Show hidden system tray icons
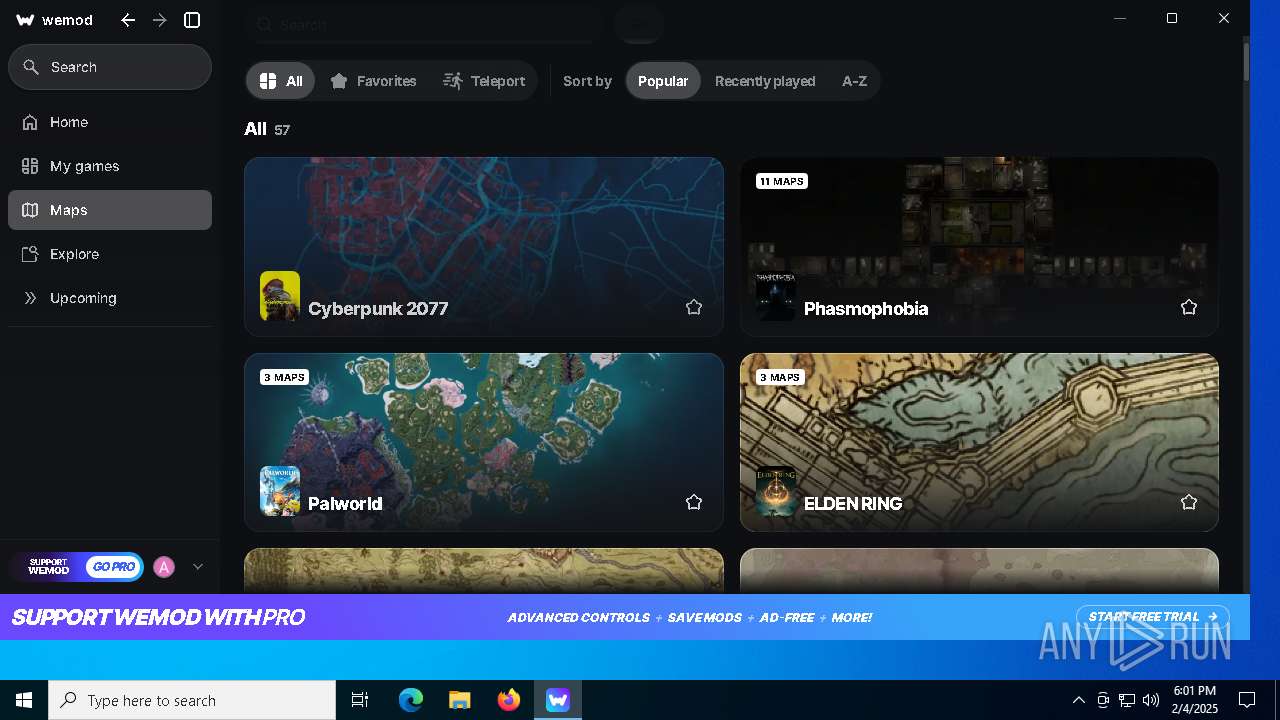Screen dimensions: 1280x720 (x=1078, y=700)
